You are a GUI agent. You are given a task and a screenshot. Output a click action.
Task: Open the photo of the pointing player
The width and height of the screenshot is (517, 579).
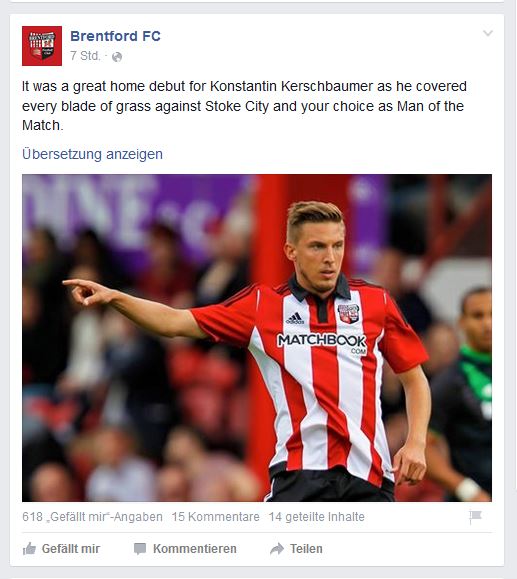click(x=257, y=338)
